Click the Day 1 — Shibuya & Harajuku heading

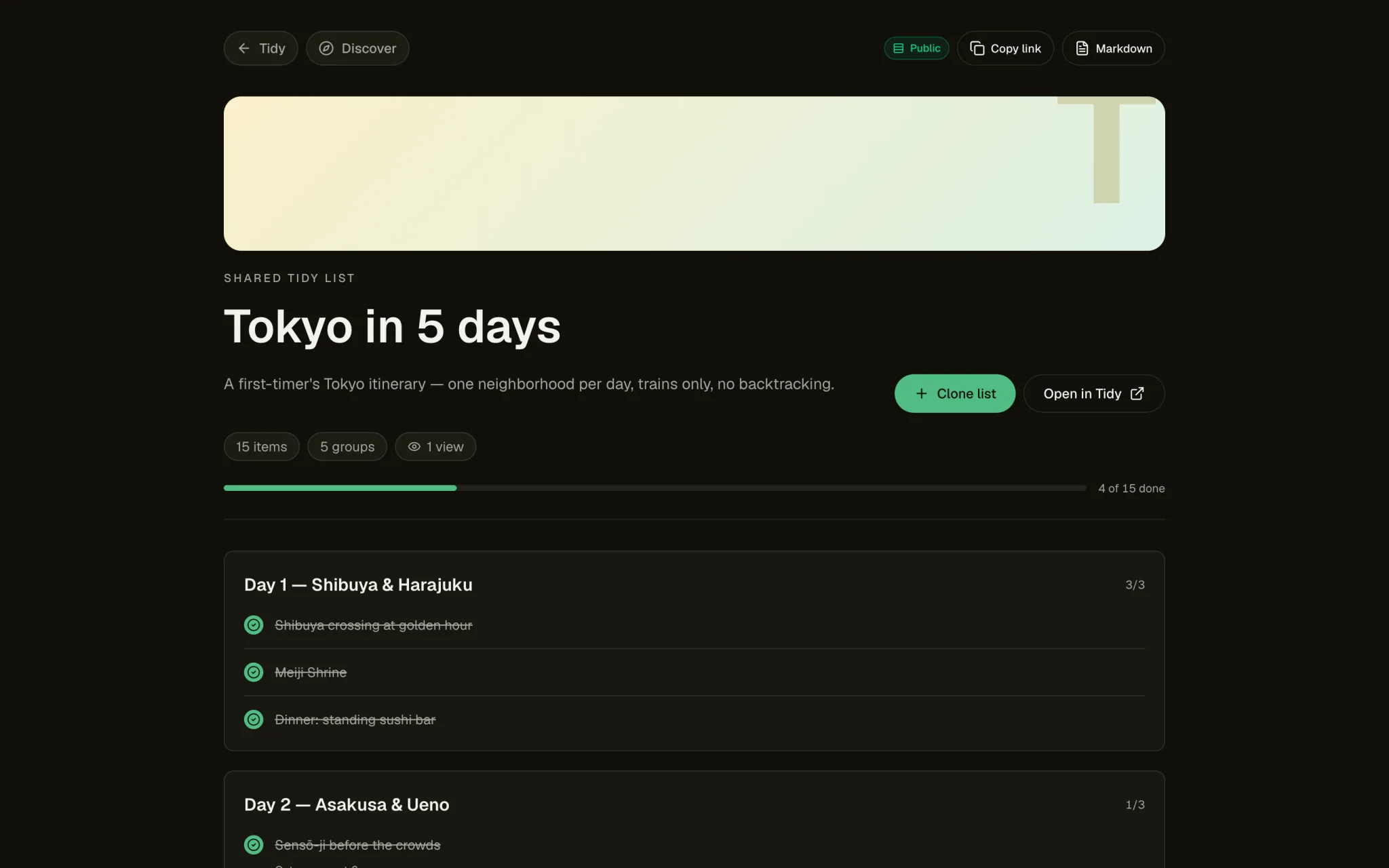358,585
